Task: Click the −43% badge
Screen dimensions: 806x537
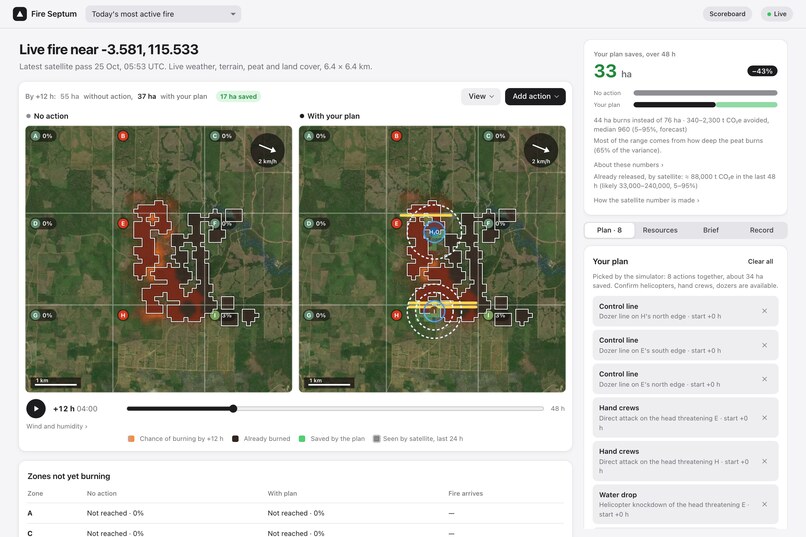Action: [x=762, y=71]
